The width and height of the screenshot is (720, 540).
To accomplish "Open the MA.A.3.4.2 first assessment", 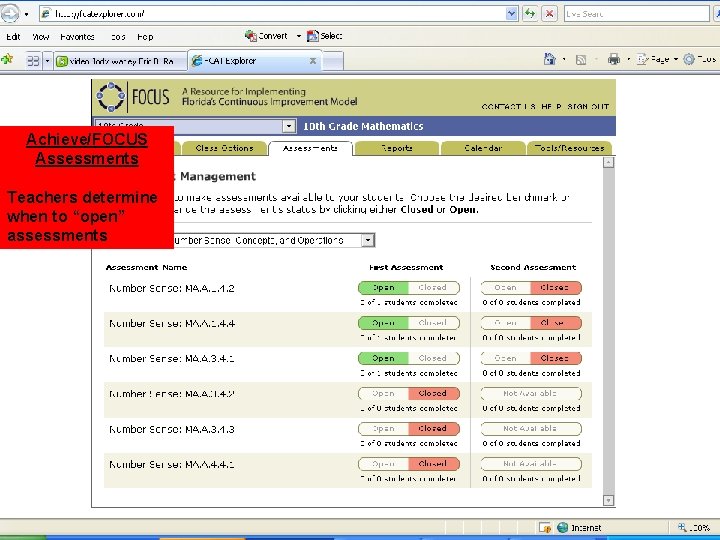I will tap(383, 394).
